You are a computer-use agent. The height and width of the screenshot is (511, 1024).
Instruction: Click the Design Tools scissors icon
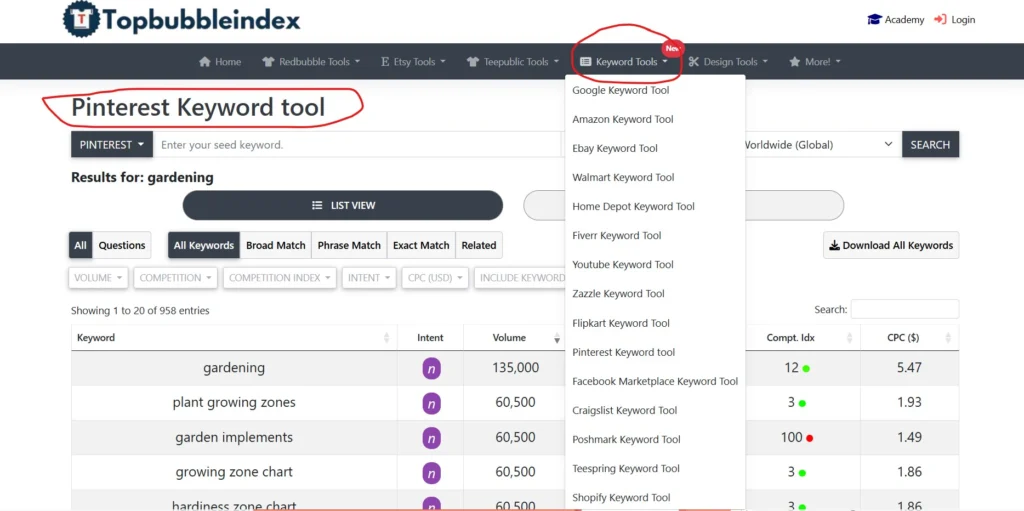coord(694,61)
